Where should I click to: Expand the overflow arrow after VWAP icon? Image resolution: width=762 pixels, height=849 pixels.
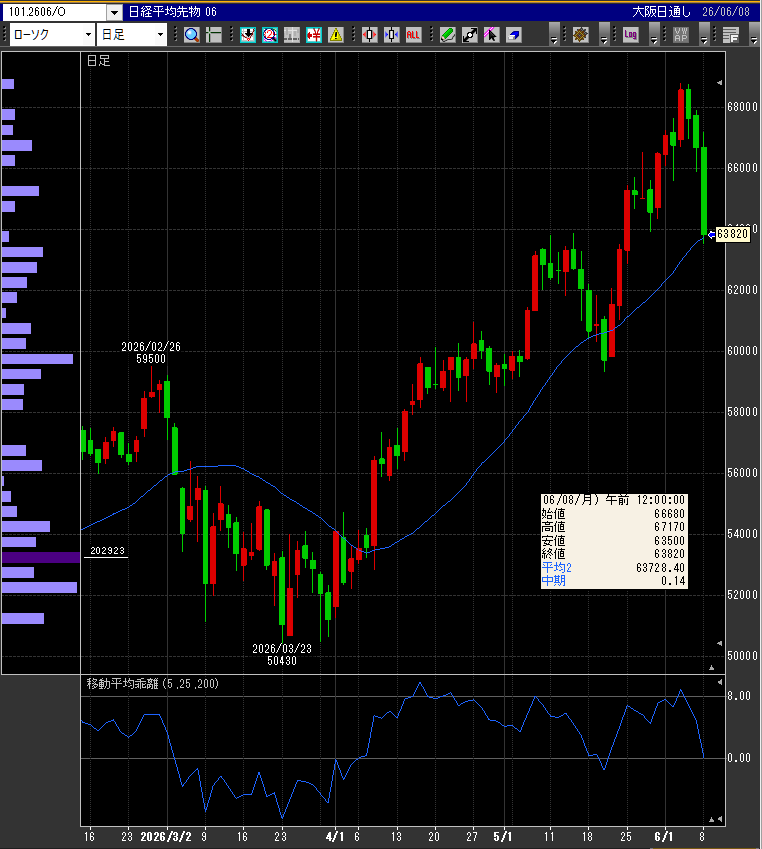[x=704, y=35]
